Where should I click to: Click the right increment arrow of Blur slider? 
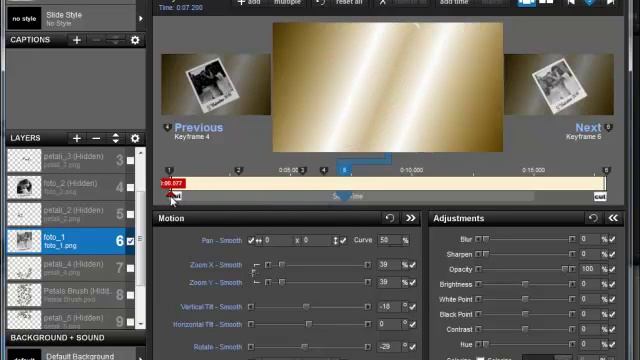coord(572,239)
